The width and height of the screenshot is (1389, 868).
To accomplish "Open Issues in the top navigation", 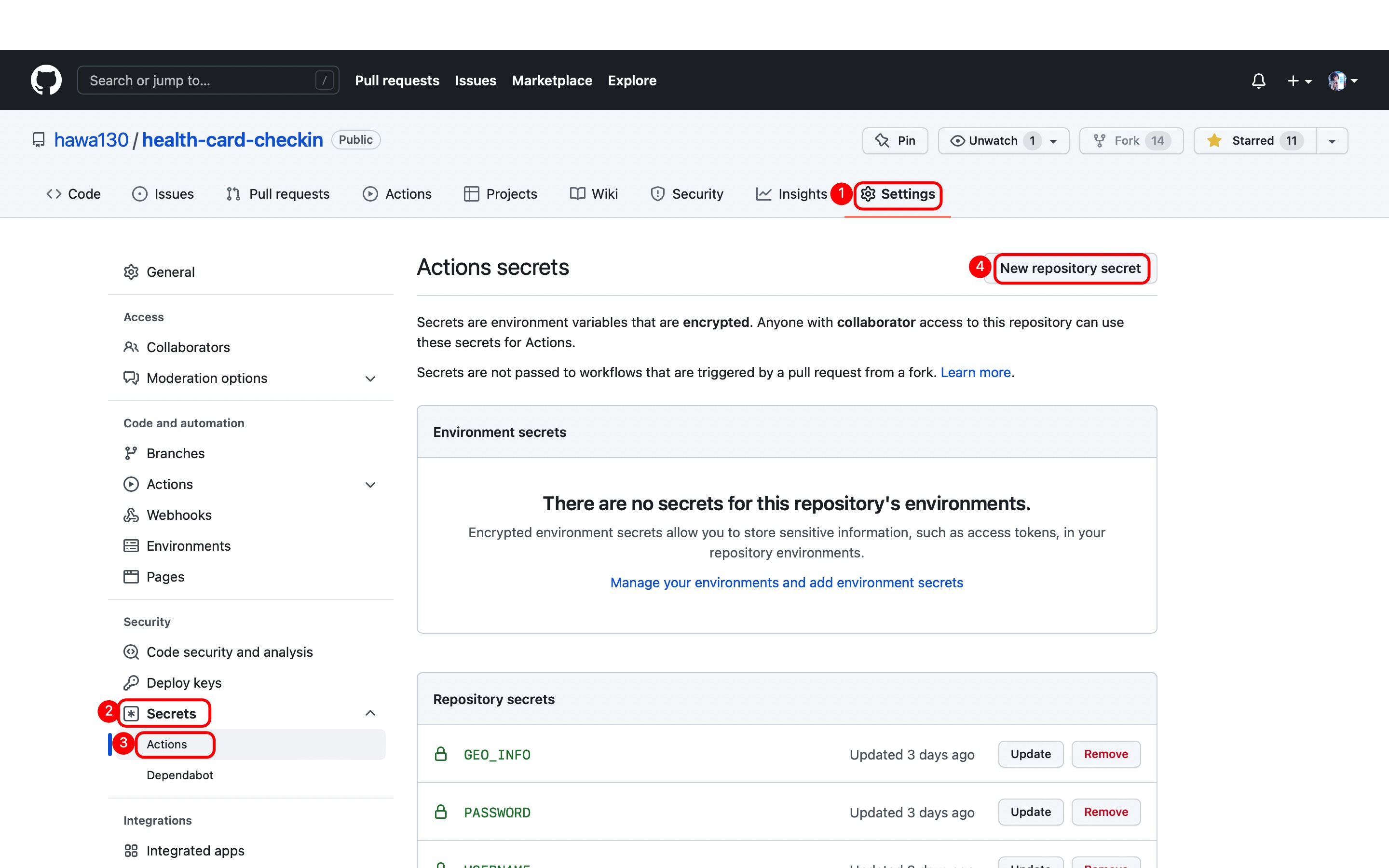I will click(x=475, y=81).
